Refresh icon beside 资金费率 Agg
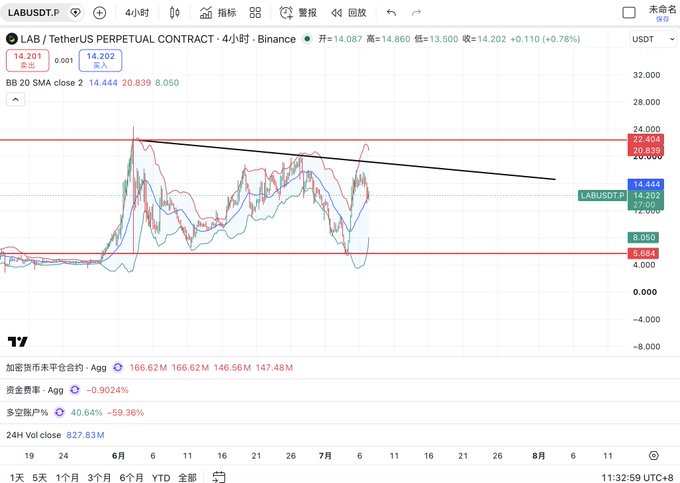 coord(75,390)
